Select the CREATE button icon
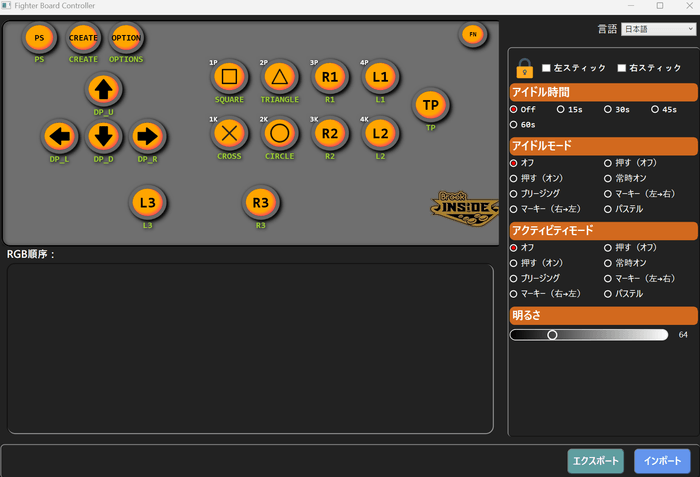The image size is (700, 477). [x=83, y=38]
